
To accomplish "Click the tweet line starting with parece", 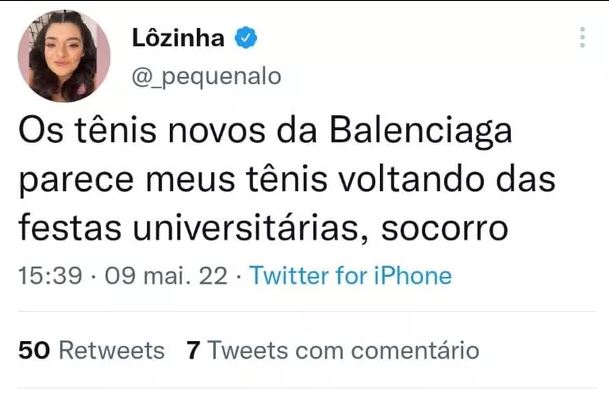I will (287, 180).
